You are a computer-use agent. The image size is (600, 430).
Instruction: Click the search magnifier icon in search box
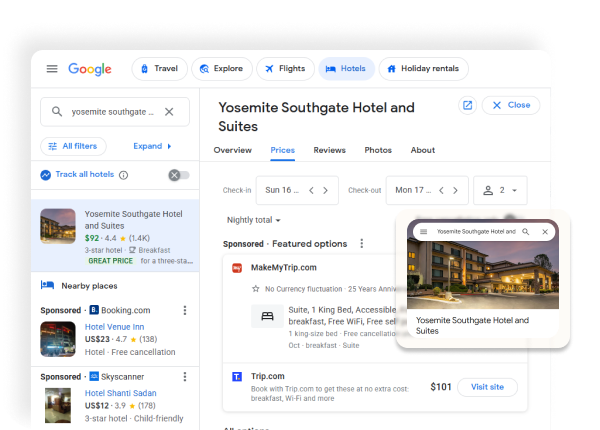[x=57, y=112]
